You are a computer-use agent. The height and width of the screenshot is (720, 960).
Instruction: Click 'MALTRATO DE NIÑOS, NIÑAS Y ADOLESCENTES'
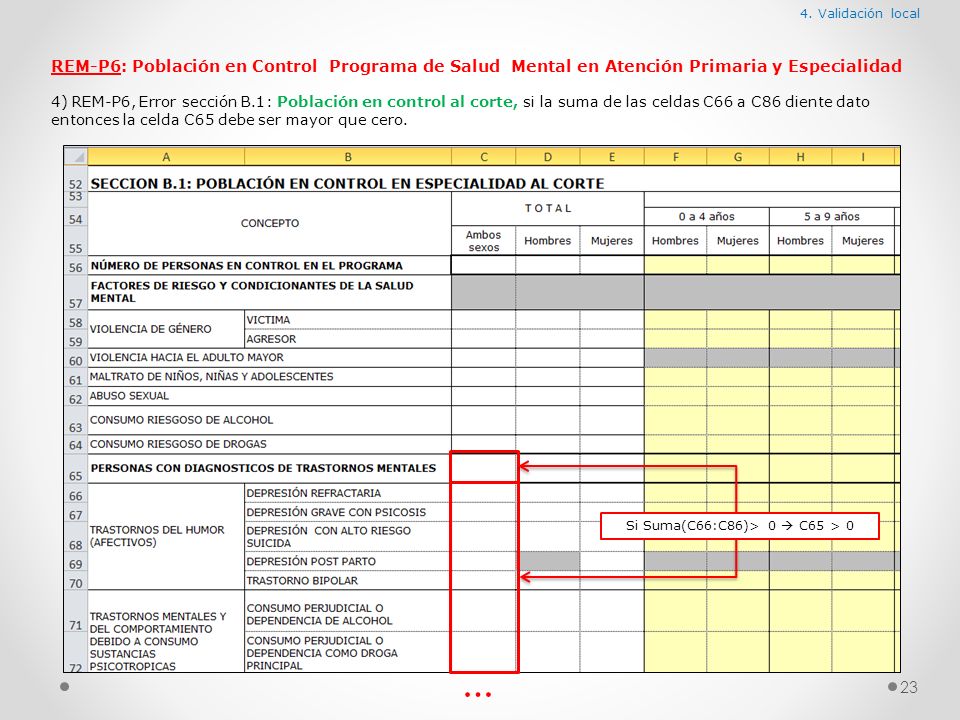click(x=269, y=377)
